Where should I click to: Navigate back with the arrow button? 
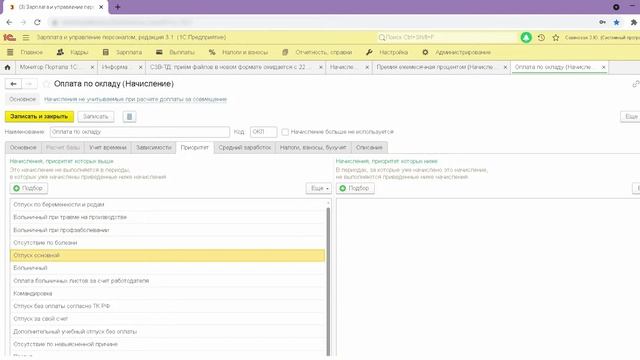(13, 84)
